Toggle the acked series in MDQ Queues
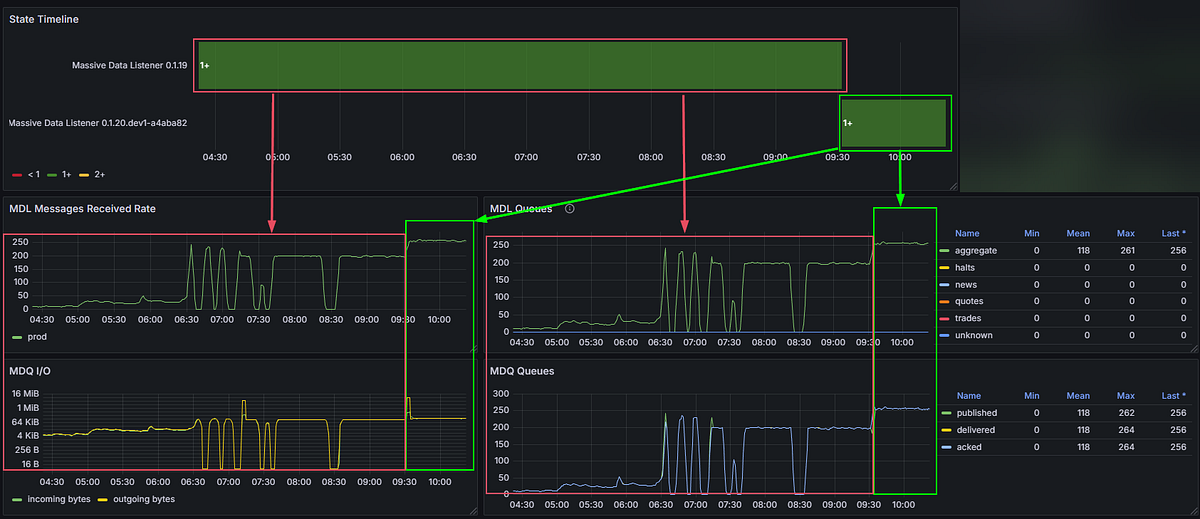The image size is (1200, 519). tap(968, 447)
